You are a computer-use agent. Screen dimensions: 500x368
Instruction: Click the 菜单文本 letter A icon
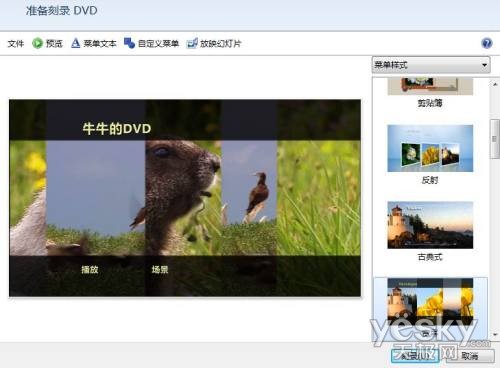(76, 43)
